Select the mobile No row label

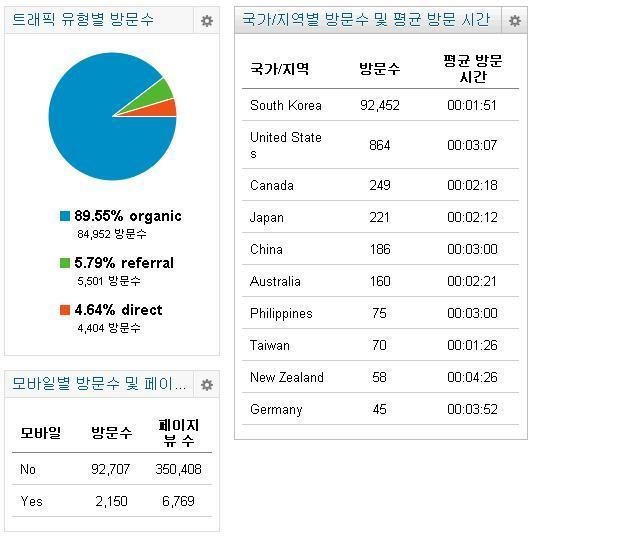tap(28, 469)
